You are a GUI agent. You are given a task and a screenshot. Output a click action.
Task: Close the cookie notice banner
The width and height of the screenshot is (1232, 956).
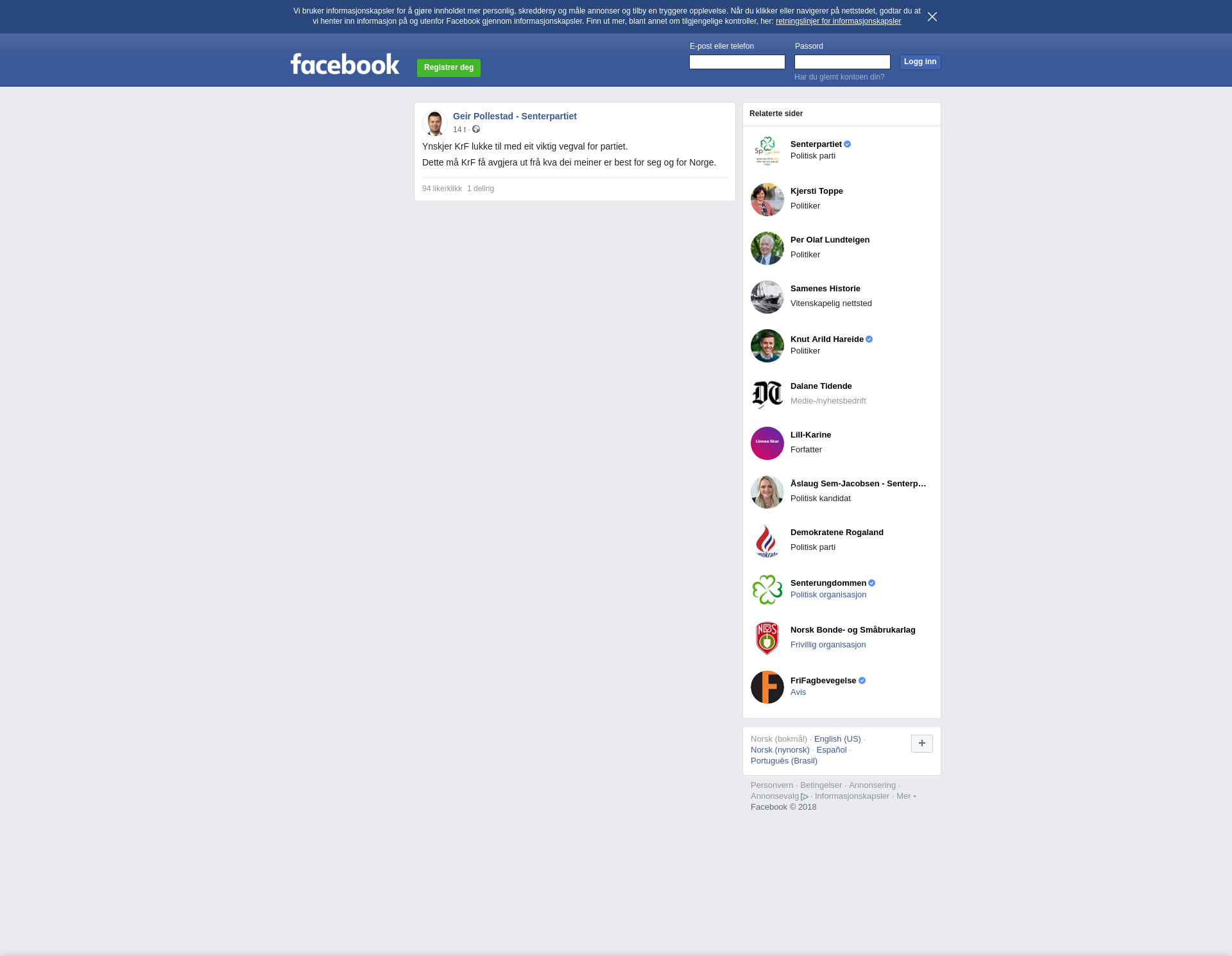coord(932,17)
